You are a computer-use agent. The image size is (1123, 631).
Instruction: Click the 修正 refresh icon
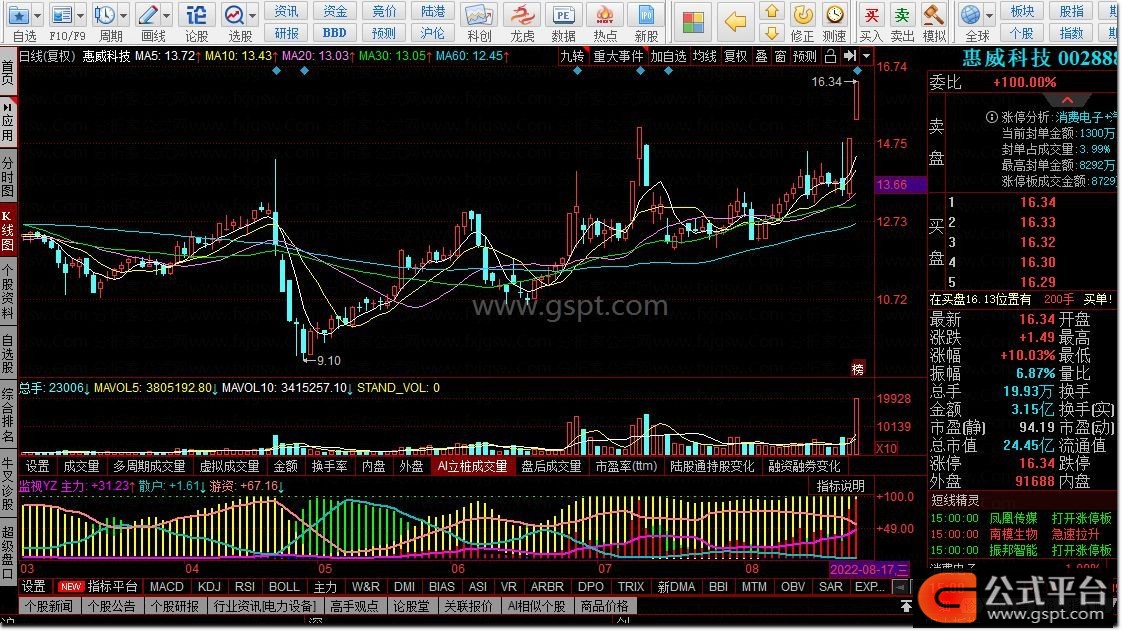802,15
